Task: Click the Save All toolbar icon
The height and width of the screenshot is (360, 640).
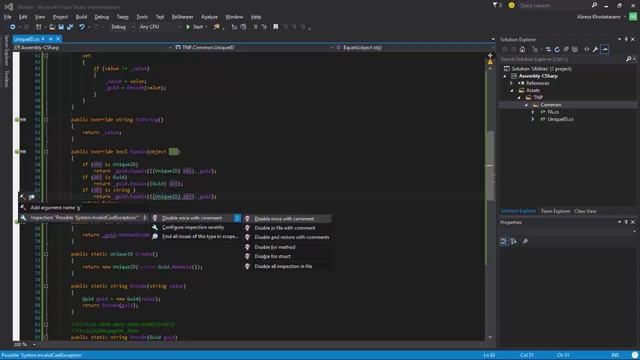Action: coord(70,27)
